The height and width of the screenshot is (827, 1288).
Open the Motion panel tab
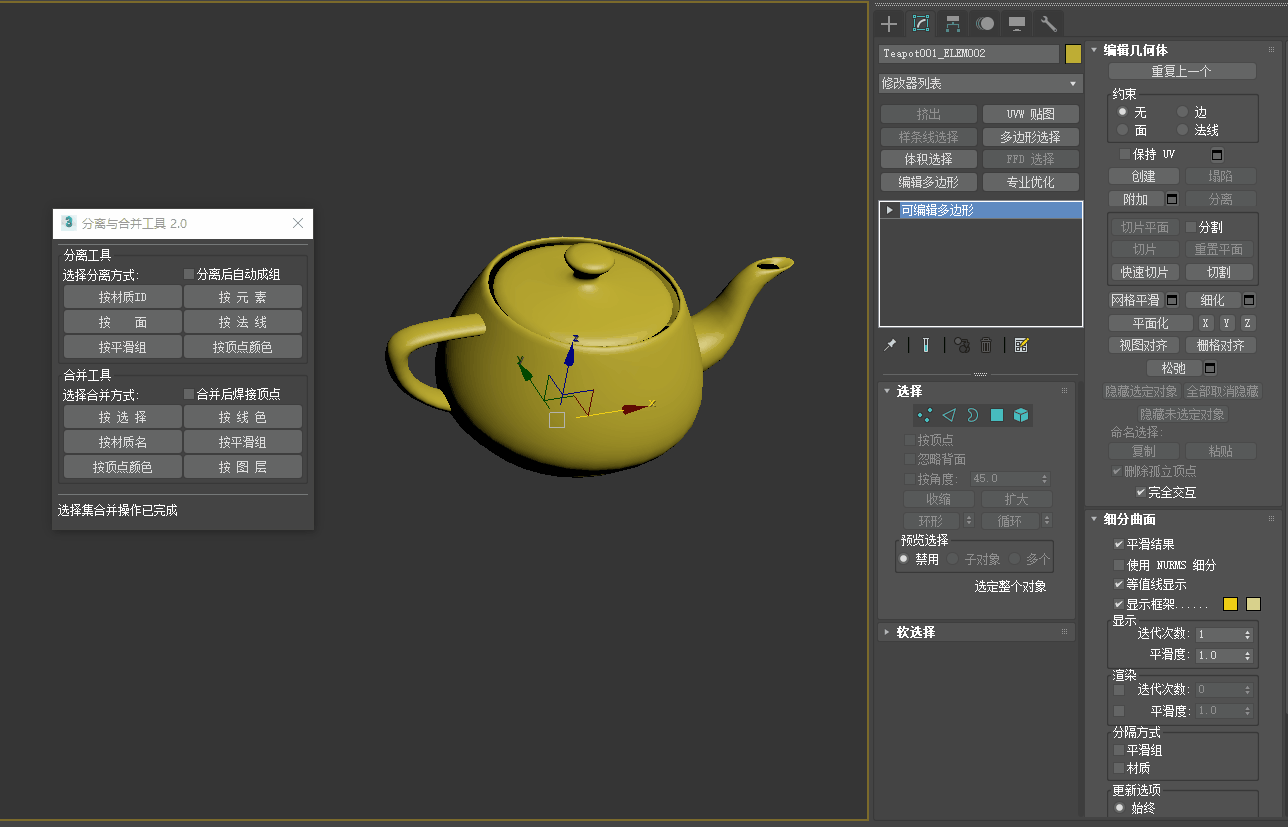click(x=985, y=24)
